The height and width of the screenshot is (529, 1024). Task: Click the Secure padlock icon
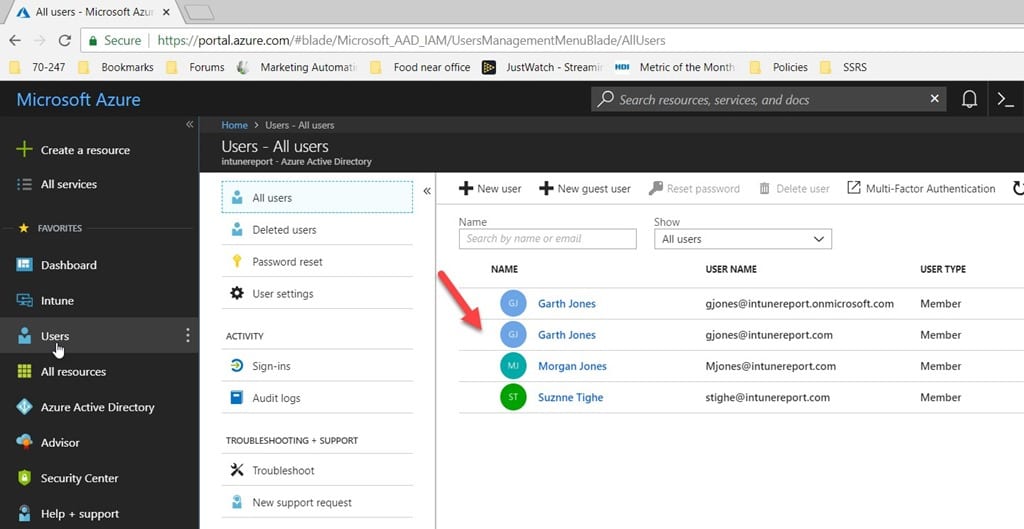tap(93, 40)
